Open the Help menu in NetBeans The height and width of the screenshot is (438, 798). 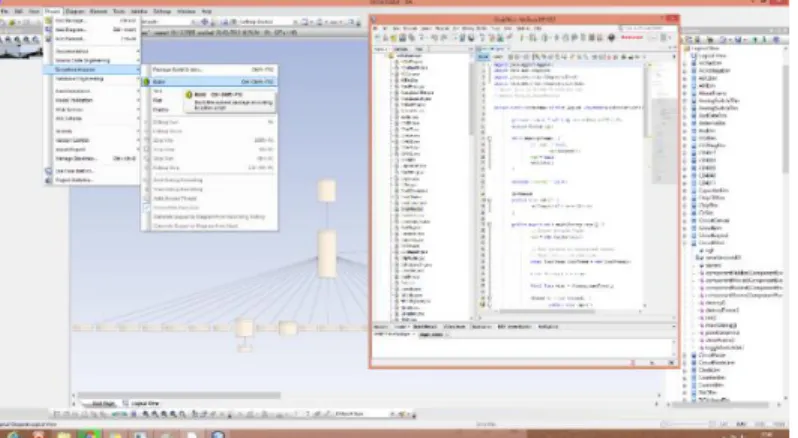click(x=537, y=28)
